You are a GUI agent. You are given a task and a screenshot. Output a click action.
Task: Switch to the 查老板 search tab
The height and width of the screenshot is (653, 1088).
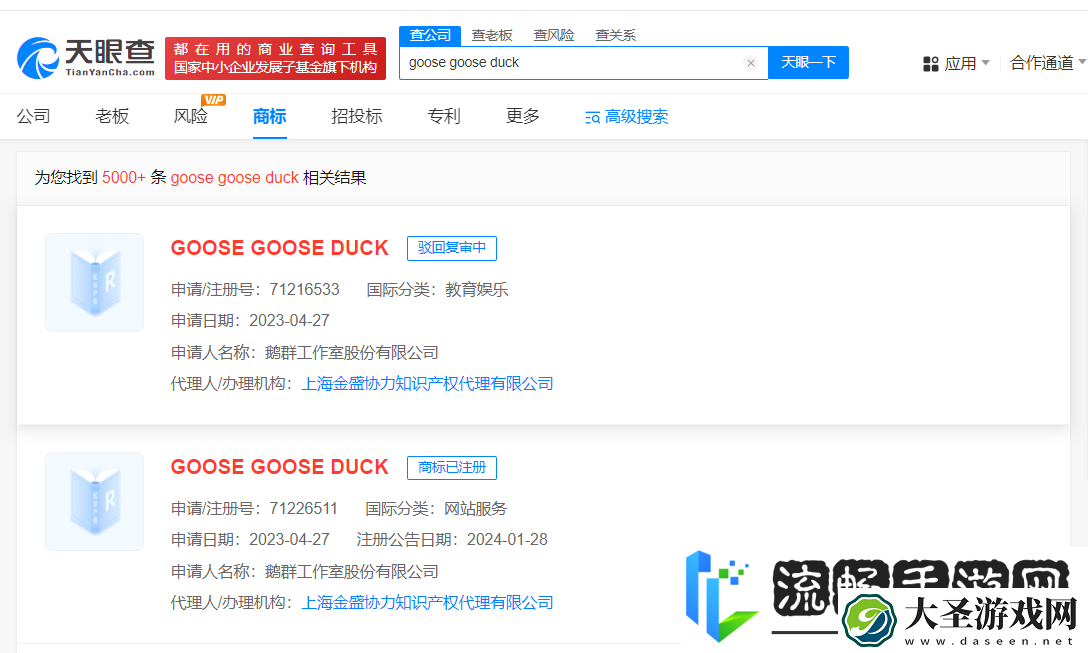click(492, 35)
